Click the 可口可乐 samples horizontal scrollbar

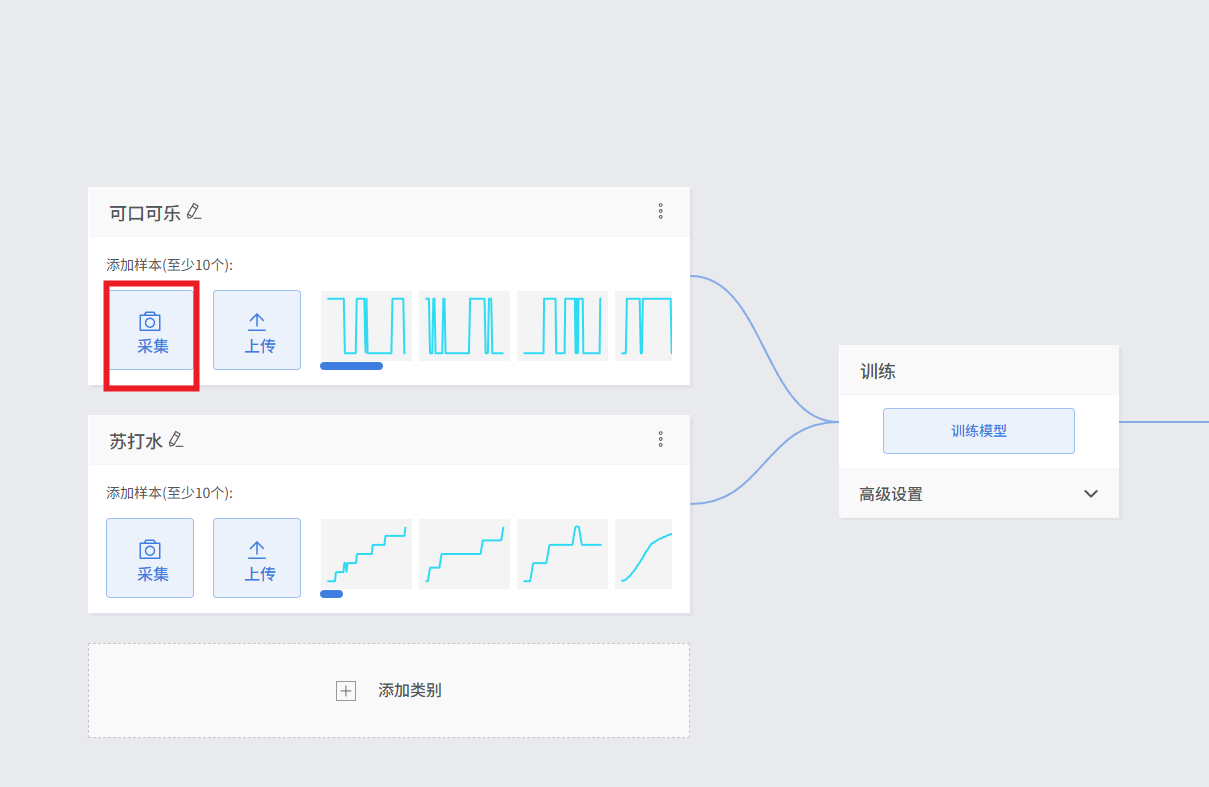pyautogui.click(x=351, y=366)
